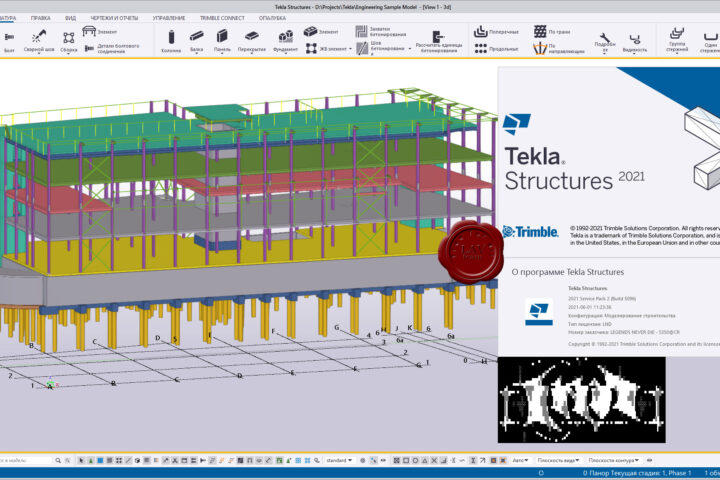The image size is (720, 480).
Task: Select the Сварной шов weld tool
Action: pos(39,40)
